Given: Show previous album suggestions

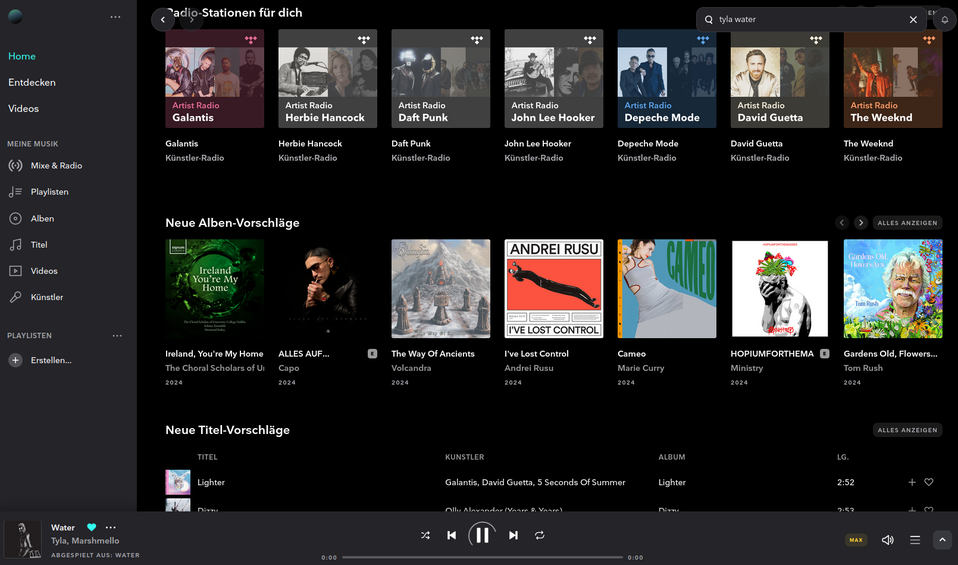Looking at the screenshot, I should 842,223.
